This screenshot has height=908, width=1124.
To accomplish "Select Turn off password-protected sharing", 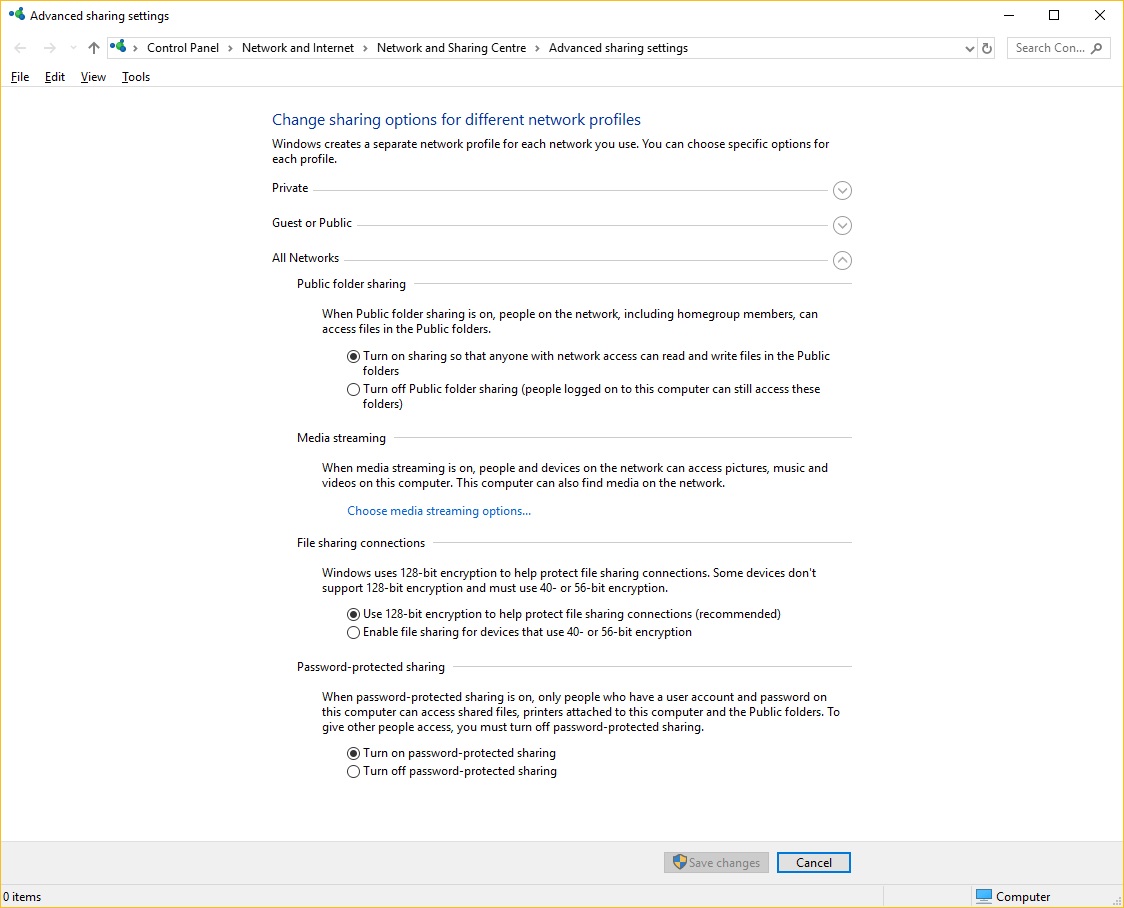I will pyautogui.click(x=353, y=772).
